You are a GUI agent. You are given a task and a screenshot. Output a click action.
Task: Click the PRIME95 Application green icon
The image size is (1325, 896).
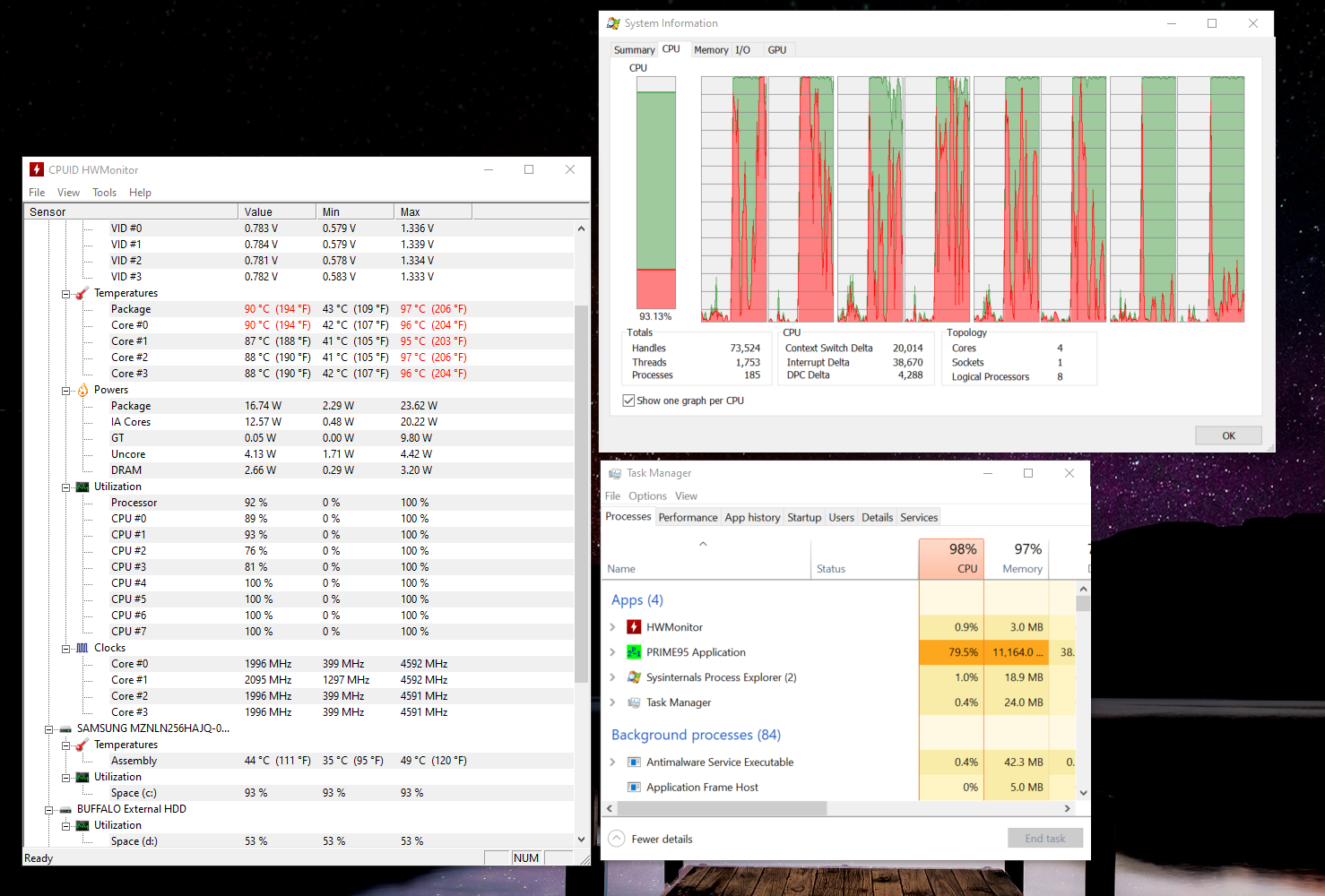tap(634, 652)
